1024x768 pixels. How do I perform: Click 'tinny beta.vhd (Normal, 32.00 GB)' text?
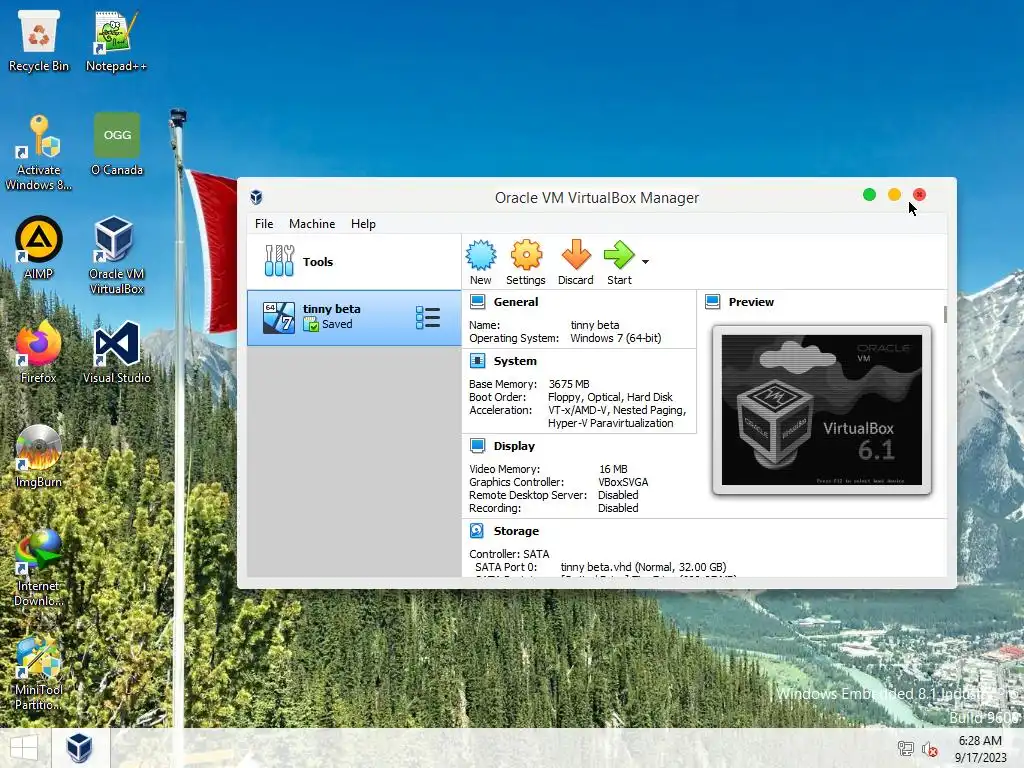[643, 567]
